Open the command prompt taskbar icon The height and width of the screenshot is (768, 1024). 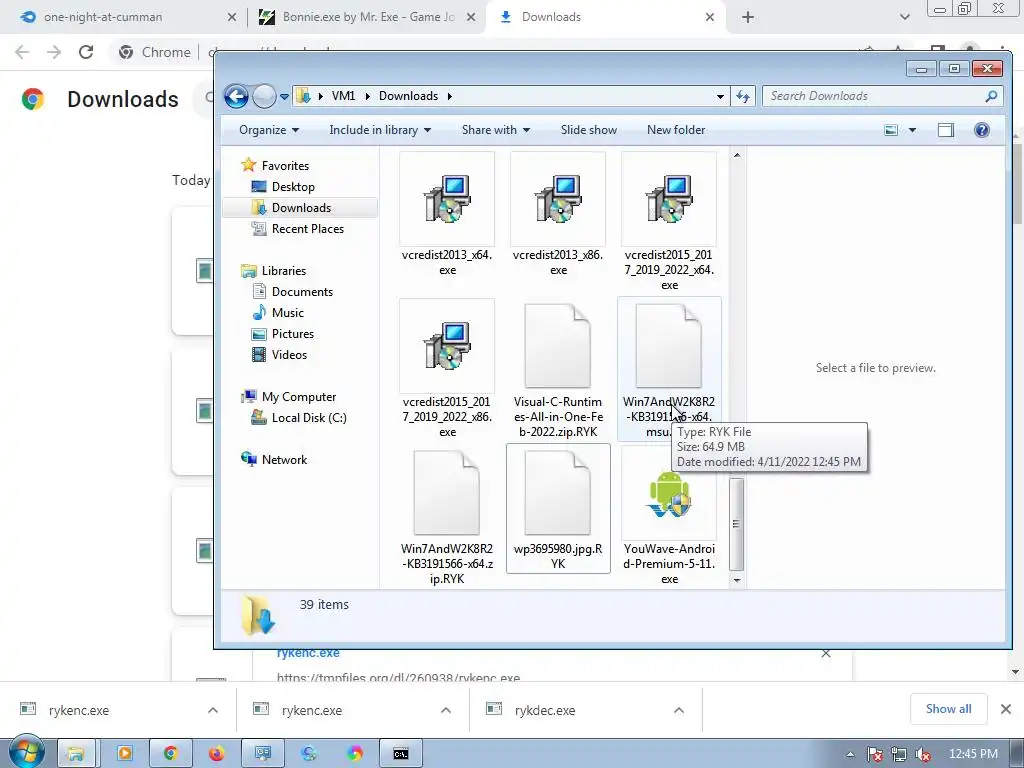coord(401,754)
